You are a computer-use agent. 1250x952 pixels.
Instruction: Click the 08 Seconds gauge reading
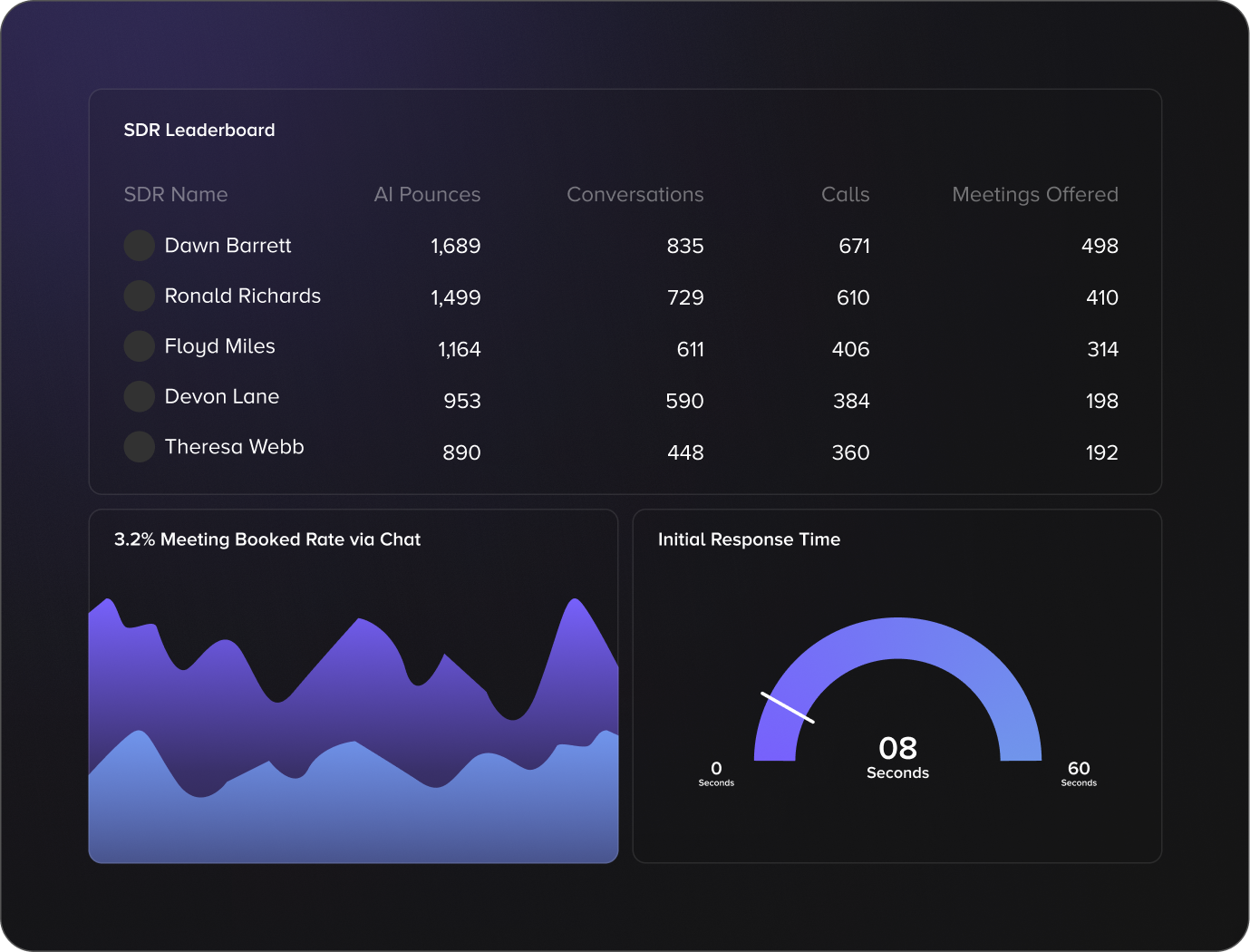(897, 756)
